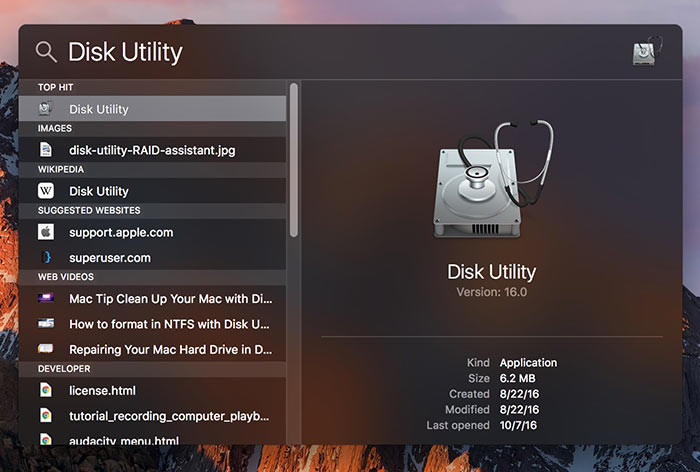Click the Size value 6.2 MB

click(517, 378)
